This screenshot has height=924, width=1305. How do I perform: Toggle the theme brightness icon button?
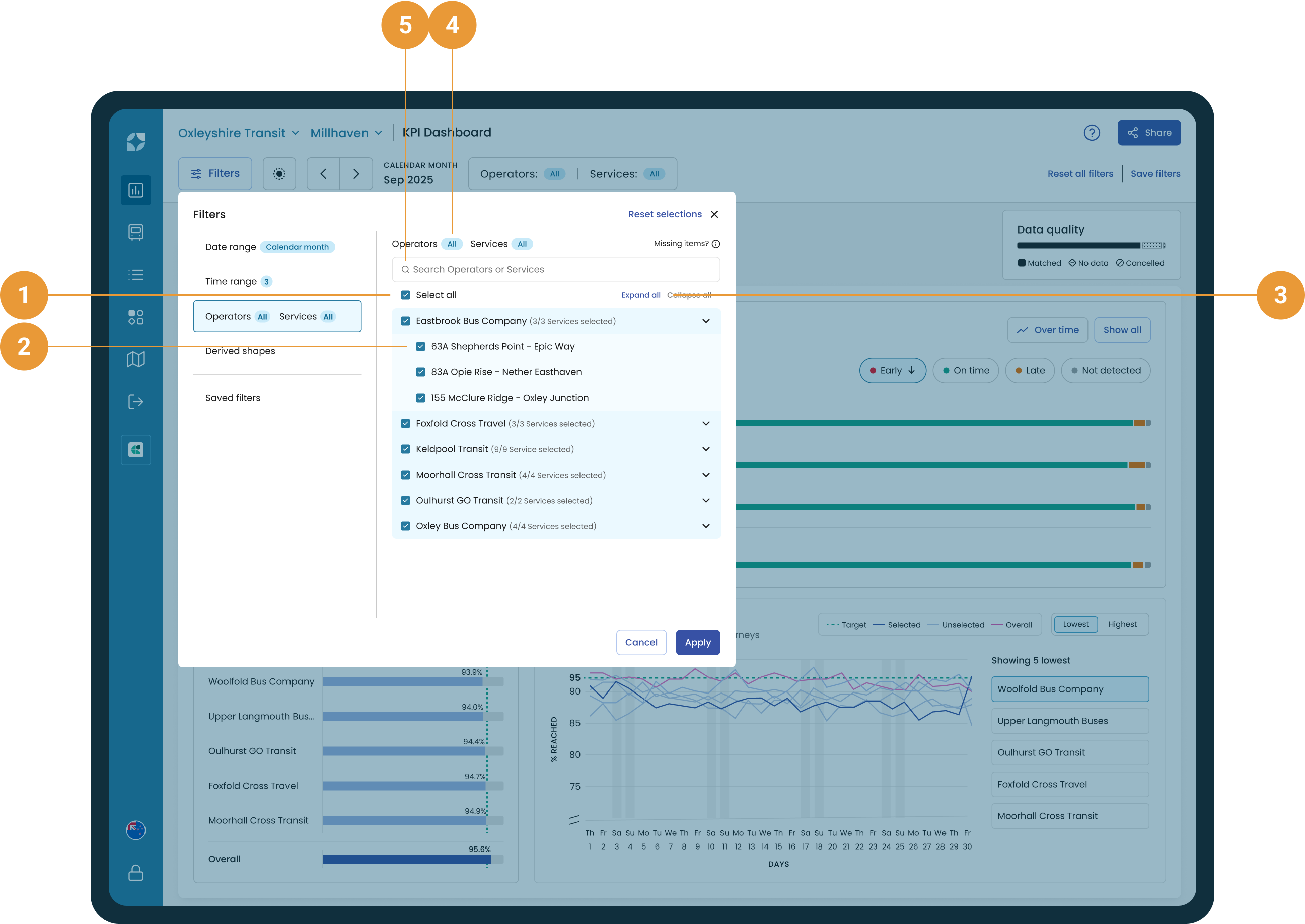279,174
